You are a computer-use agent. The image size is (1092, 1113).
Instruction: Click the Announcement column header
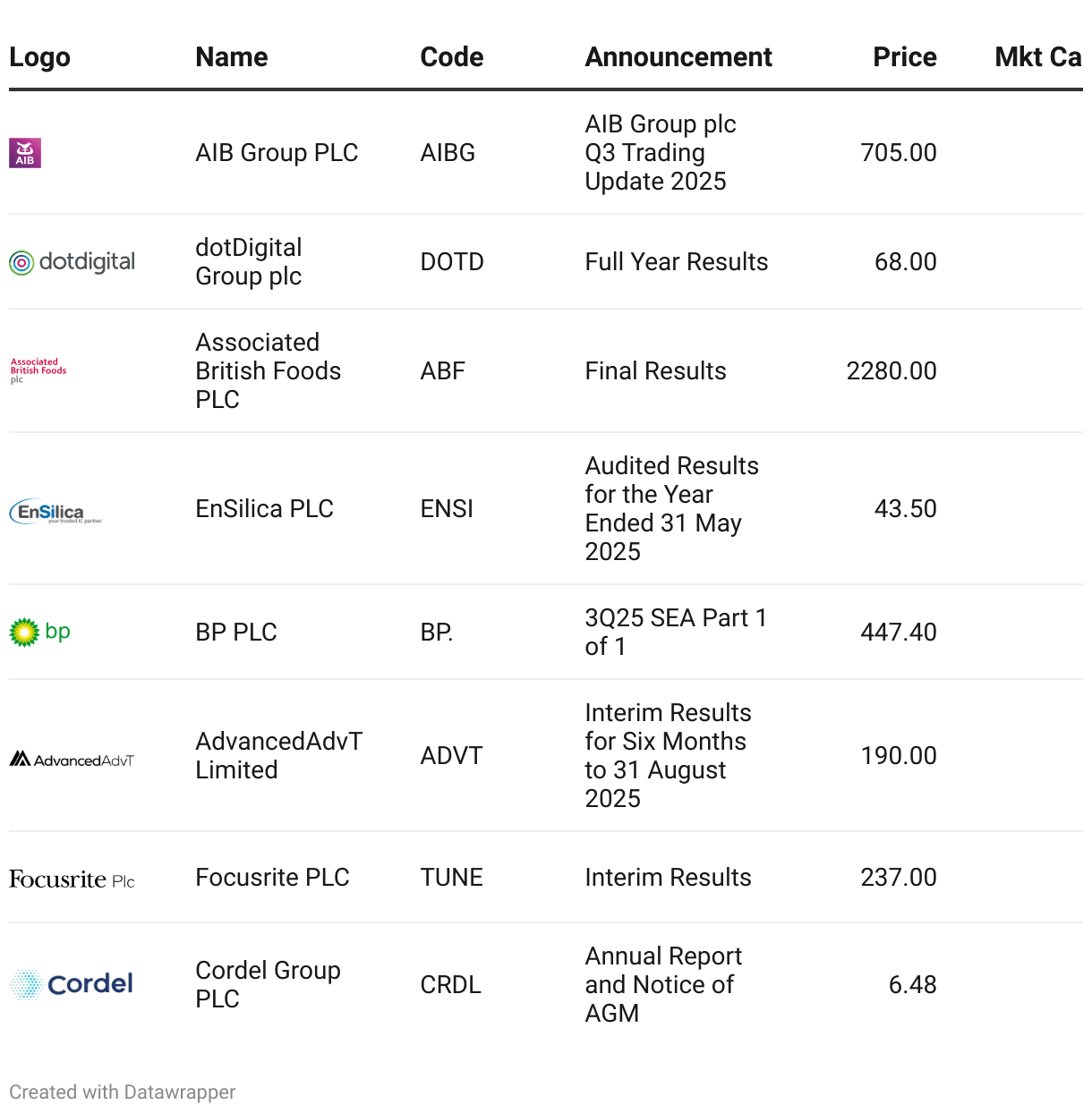pos(678,57)
